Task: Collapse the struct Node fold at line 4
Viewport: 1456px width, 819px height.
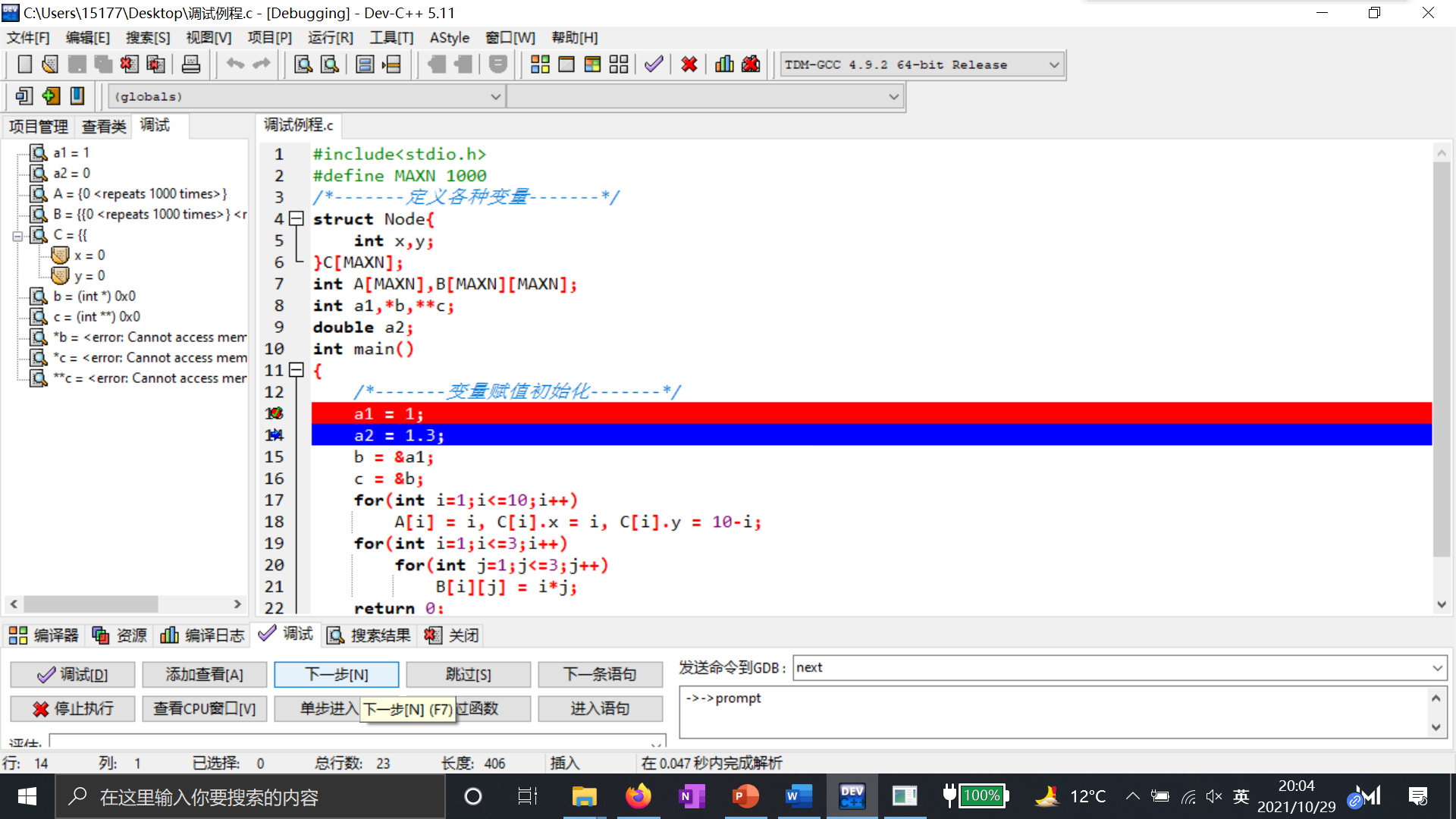Action: [297, 219]
